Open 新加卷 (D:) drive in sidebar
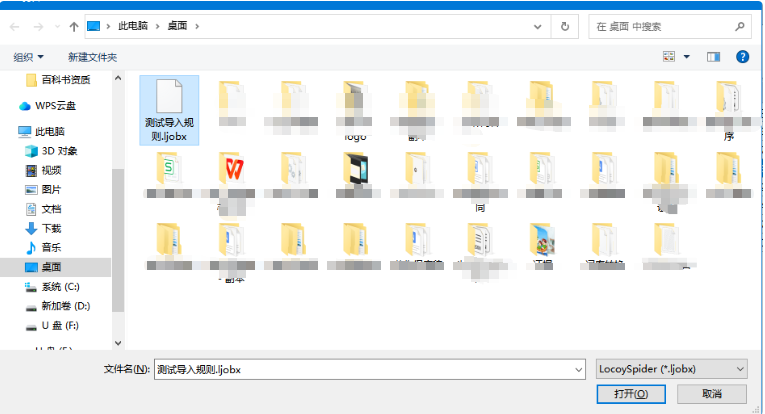765x414 pixels. pyautogui.click(x=58, y=306)
